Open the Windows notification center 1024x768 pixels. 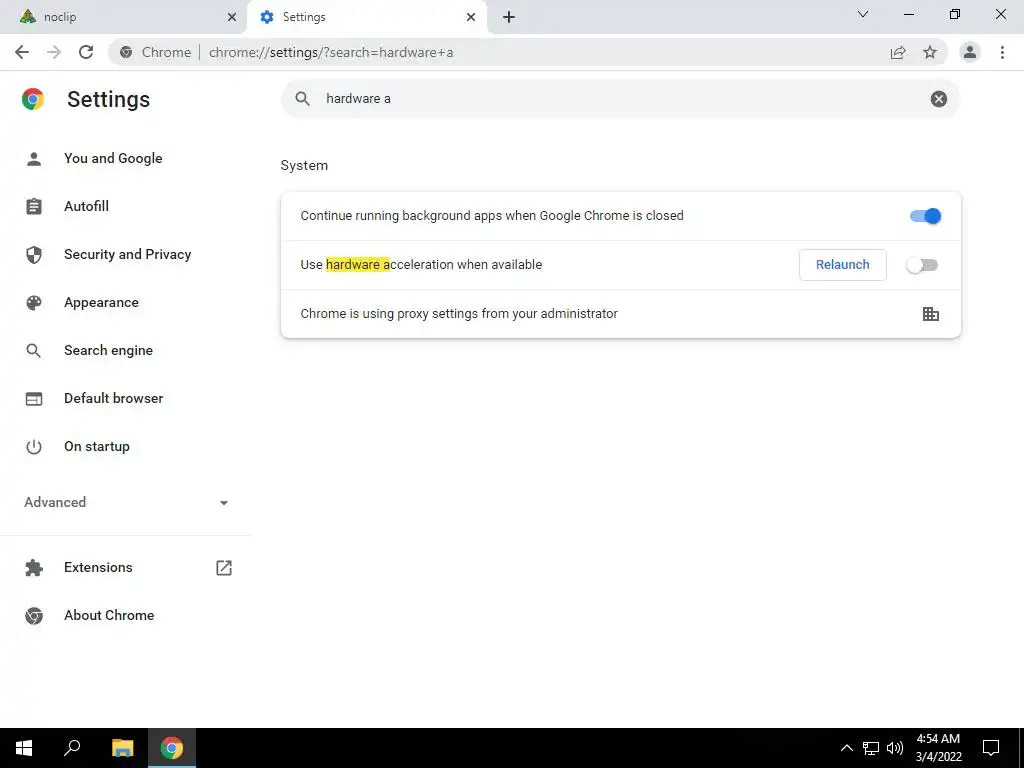tap(991, 748)
